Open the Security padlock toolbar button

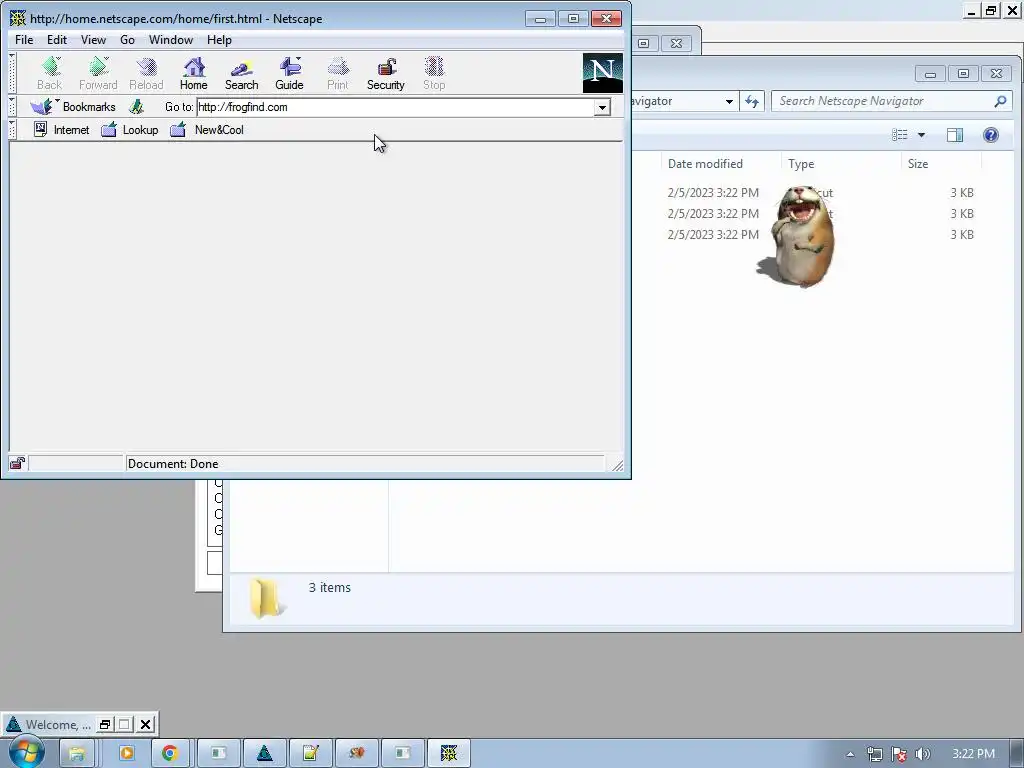385,73
